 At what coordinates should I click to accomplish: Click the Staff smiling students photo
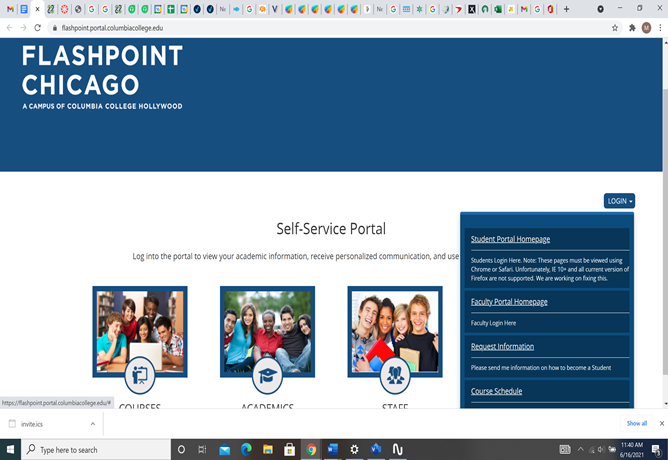(x=395, y=331)
